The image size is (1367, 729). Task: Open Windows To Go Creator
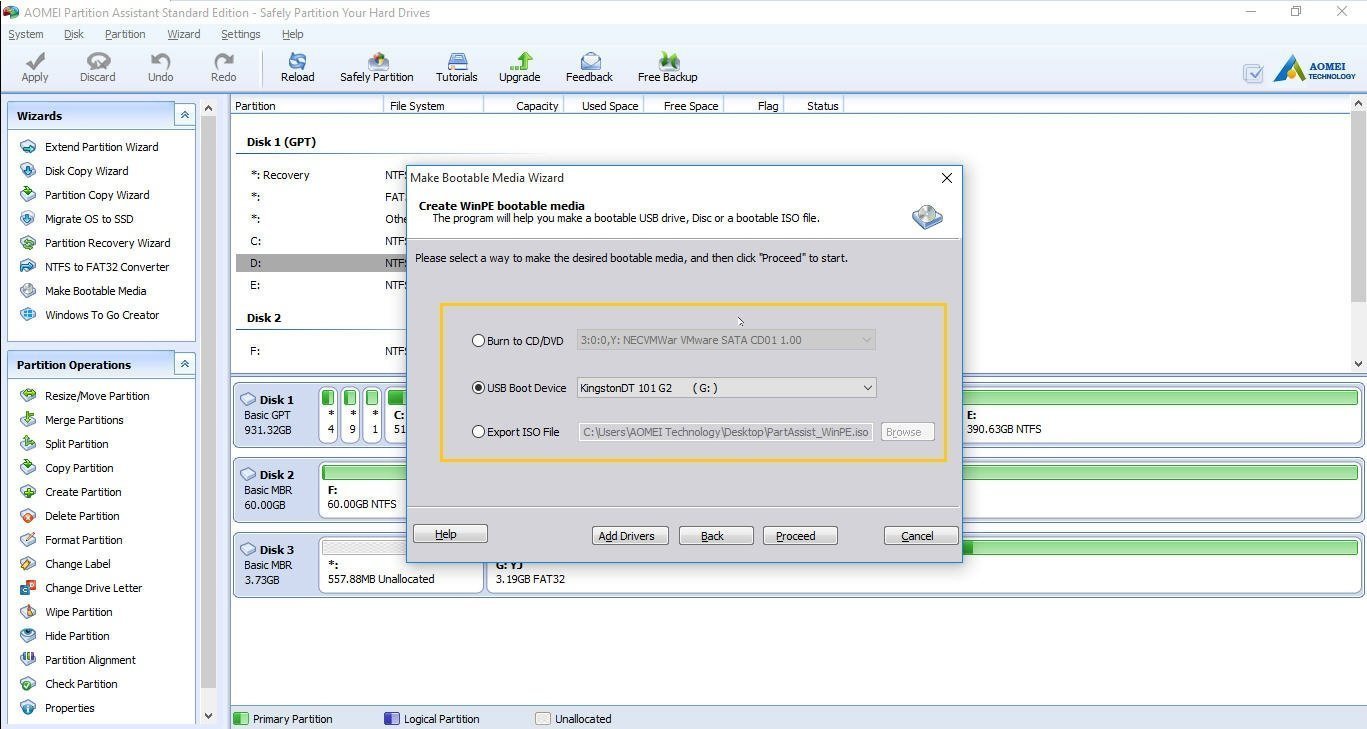(x=102, y=315)
